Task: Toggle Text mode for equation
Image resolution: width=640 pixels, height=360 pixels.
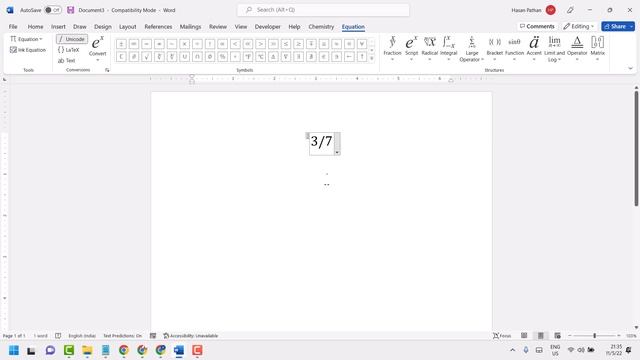Action: pyautogui.click(x=67, y=60)
